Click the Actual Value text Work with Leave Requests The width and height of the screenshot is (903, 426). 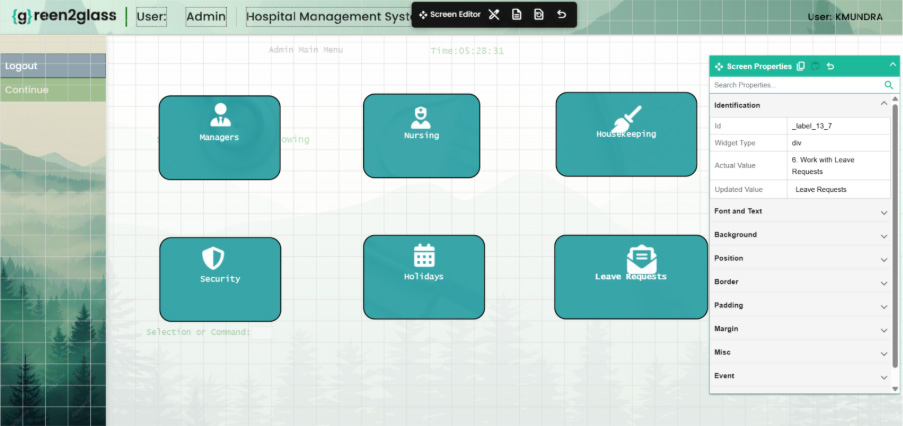click(823, 166)
